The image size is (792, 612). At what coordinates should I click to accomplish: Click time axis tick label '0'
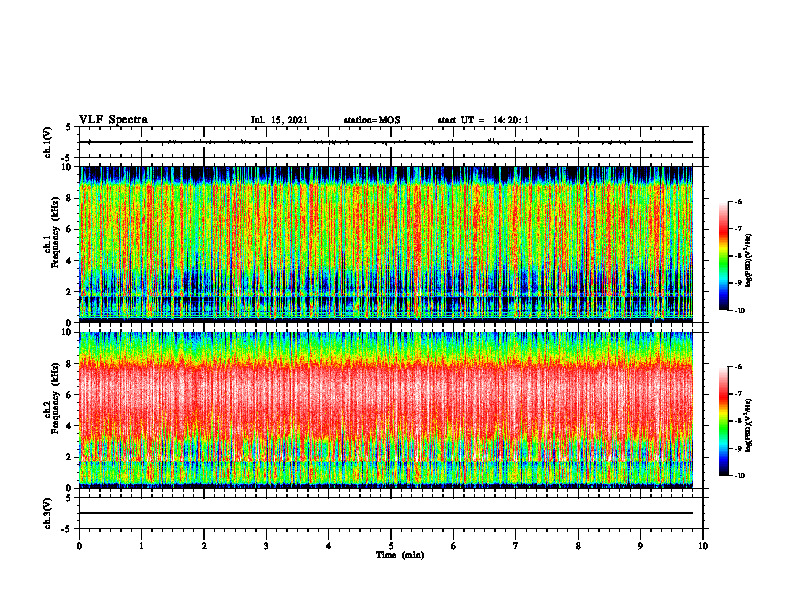(79, 546)
